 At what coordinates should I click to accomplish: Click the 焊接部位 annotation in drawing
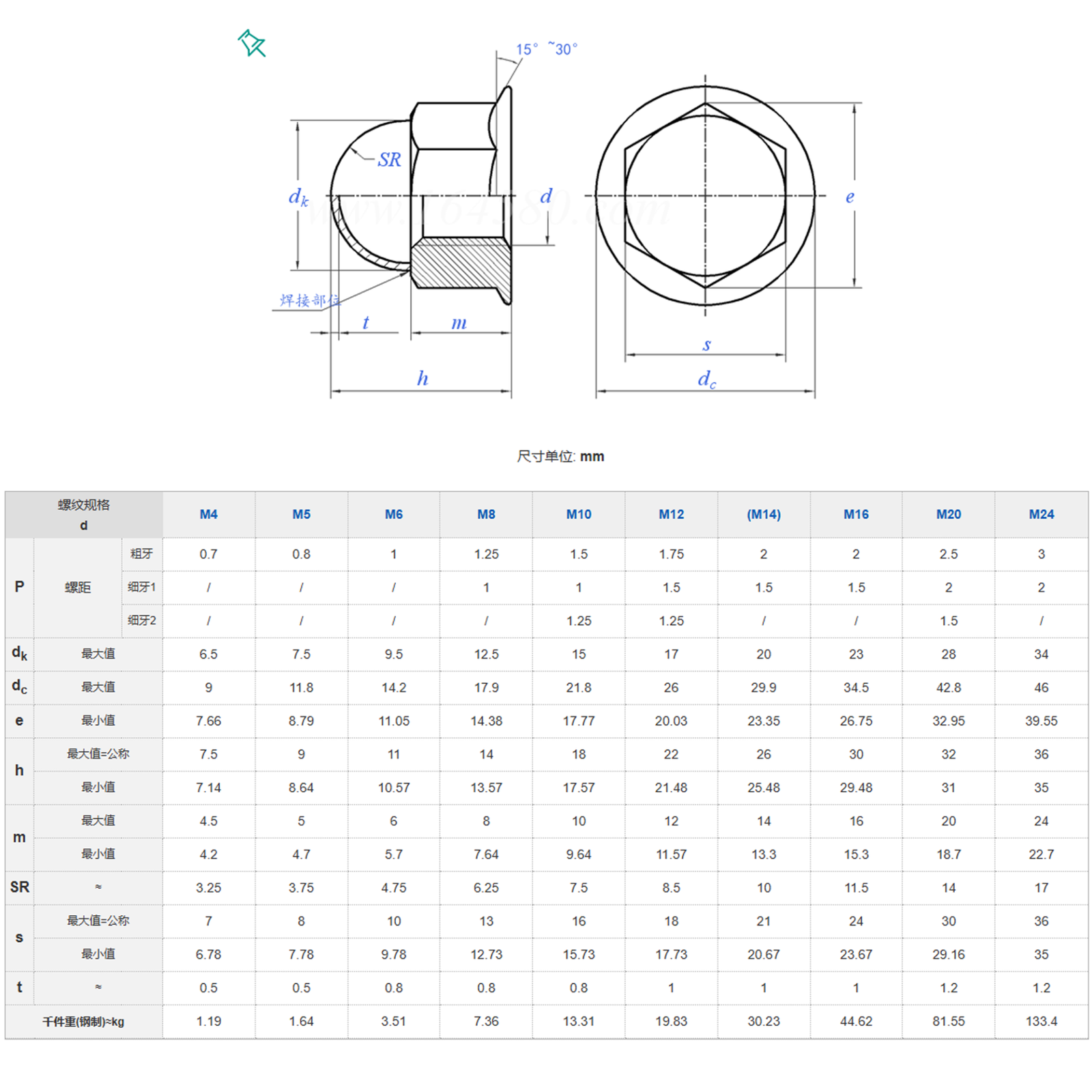coord(310,300)
